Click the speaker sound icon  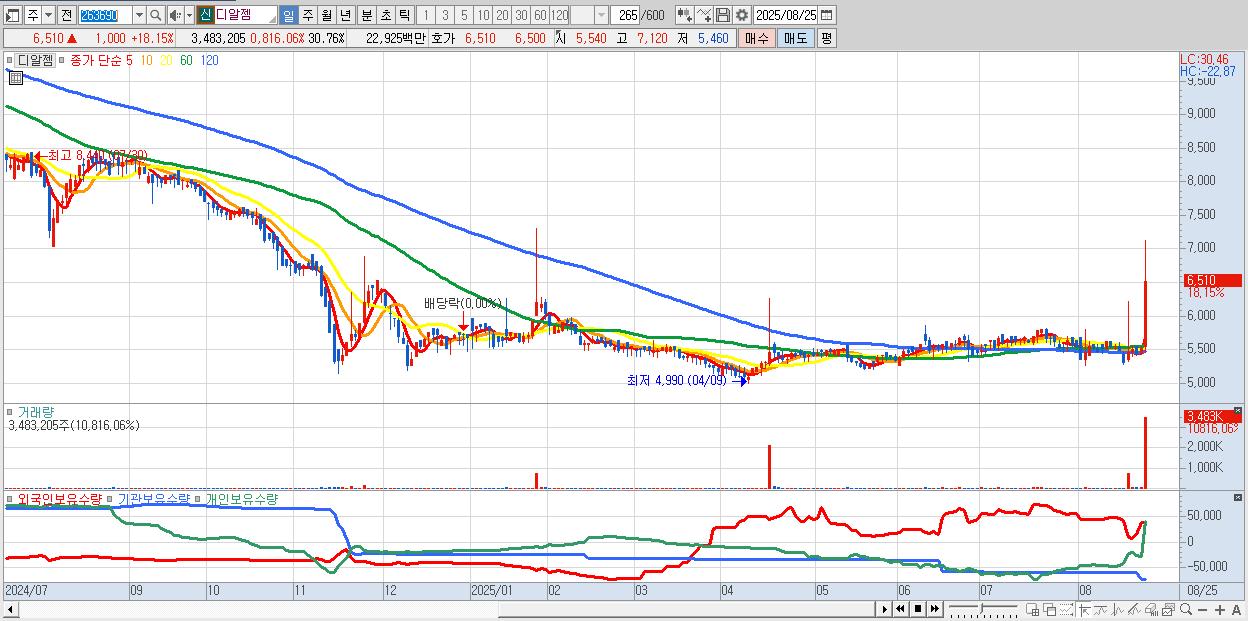coord(175,15)
